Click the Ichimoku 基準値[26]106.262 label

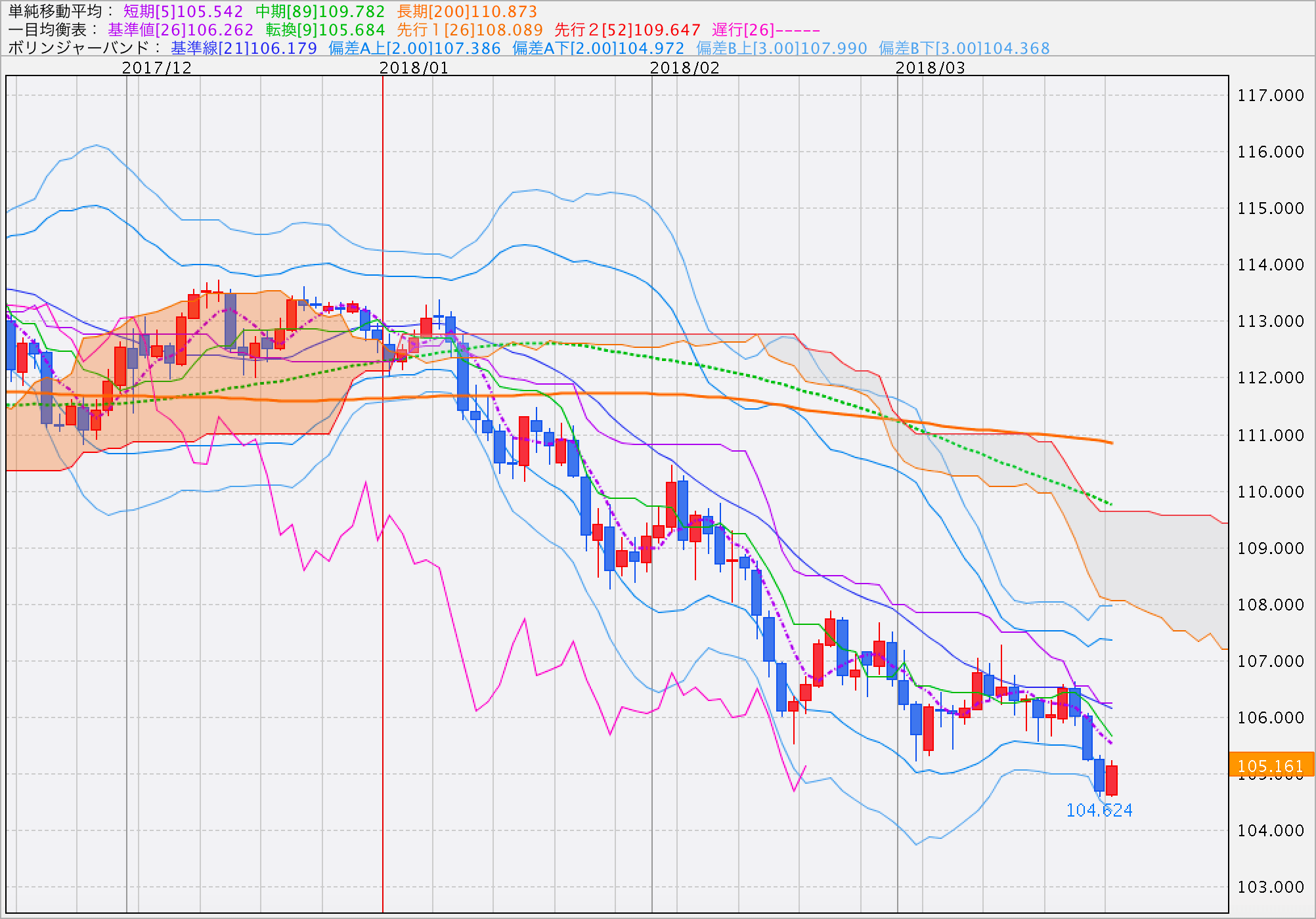181,30
